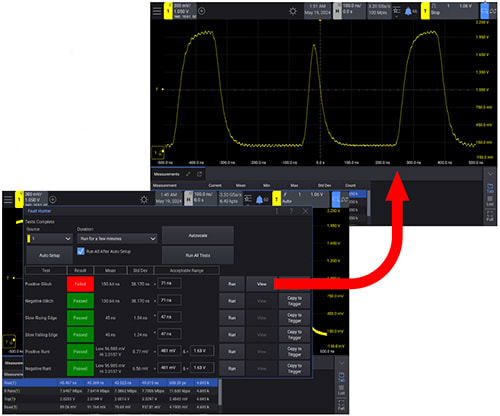
Task: Run the Slow Falling Edge test
Action: 232,335
